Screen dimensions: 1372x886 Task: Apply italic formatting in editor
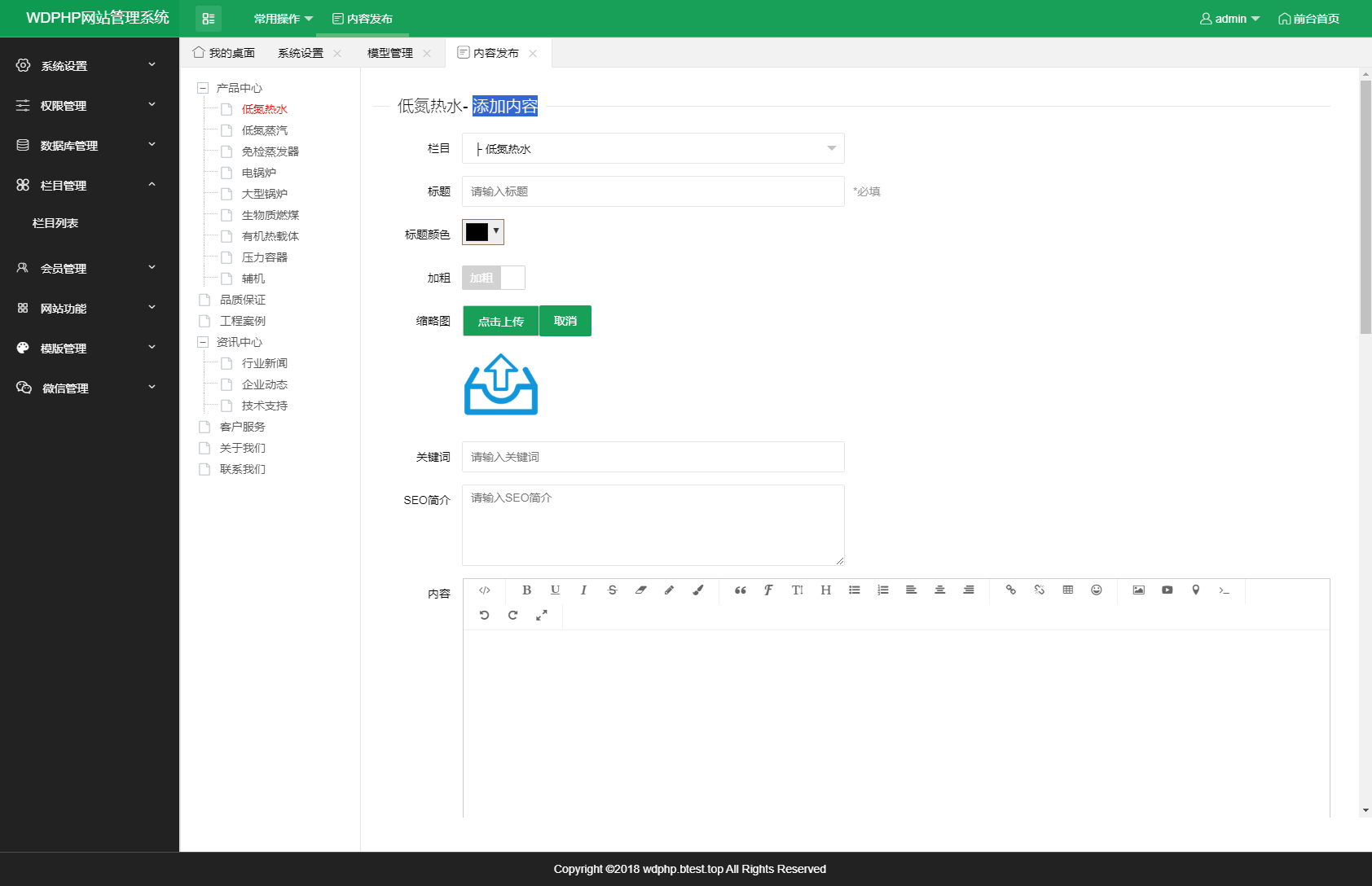click(583, 590)
